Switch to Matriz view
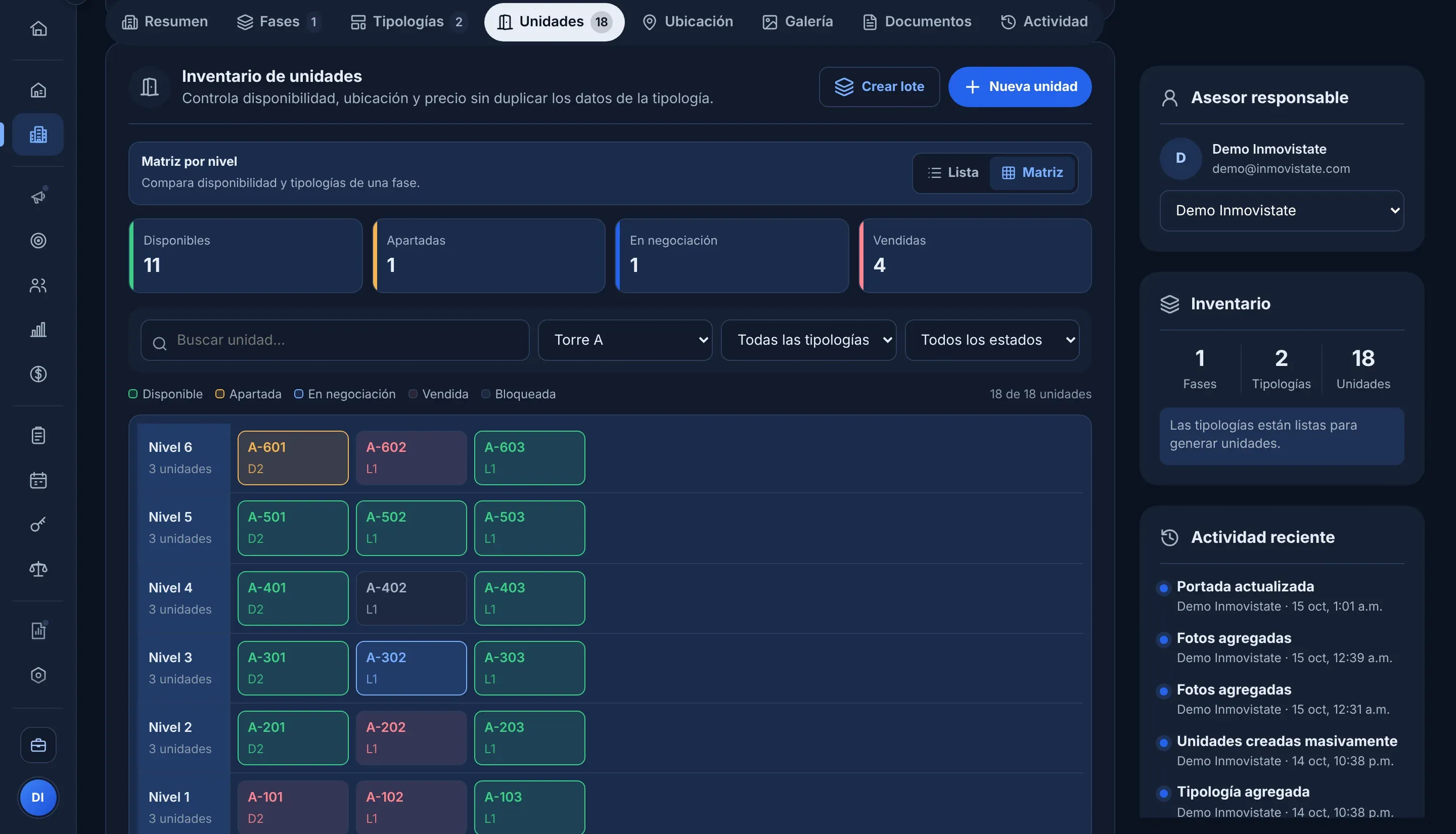 [x=1033, y=173]
